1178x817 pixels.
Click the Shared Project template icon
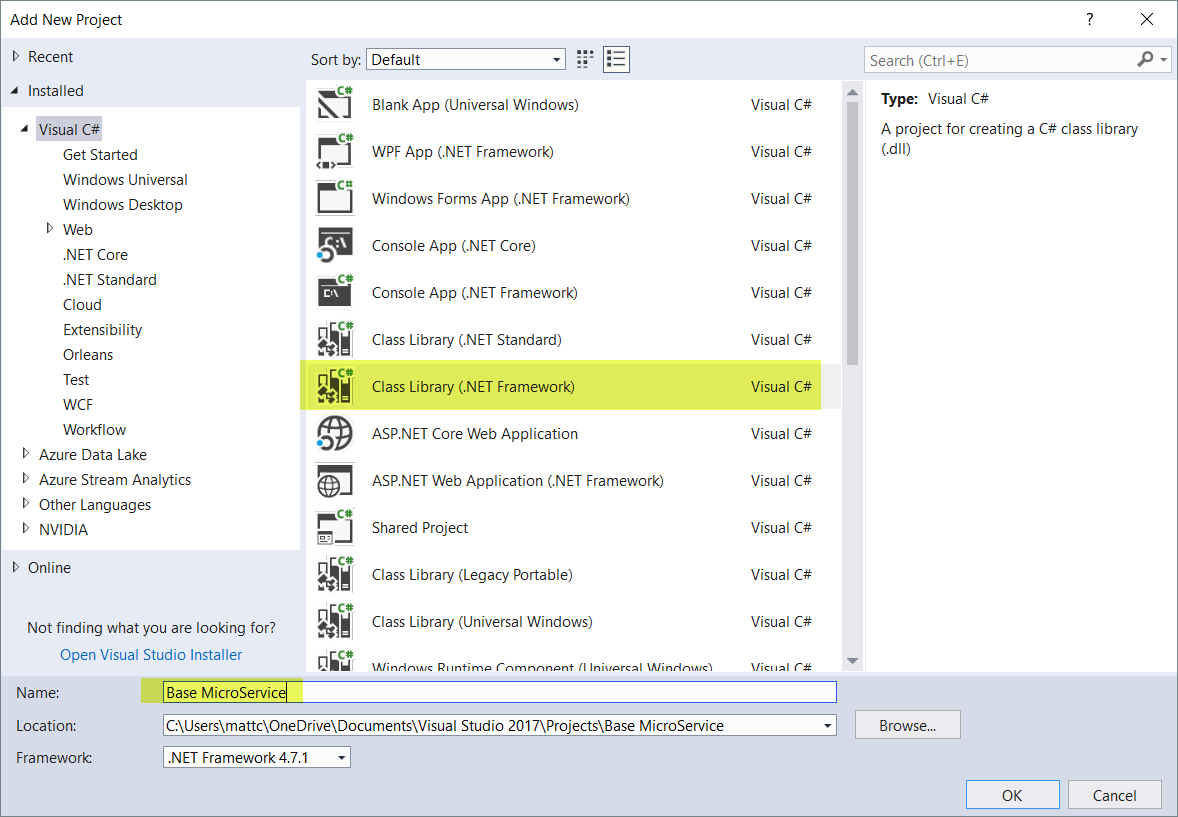335,528
